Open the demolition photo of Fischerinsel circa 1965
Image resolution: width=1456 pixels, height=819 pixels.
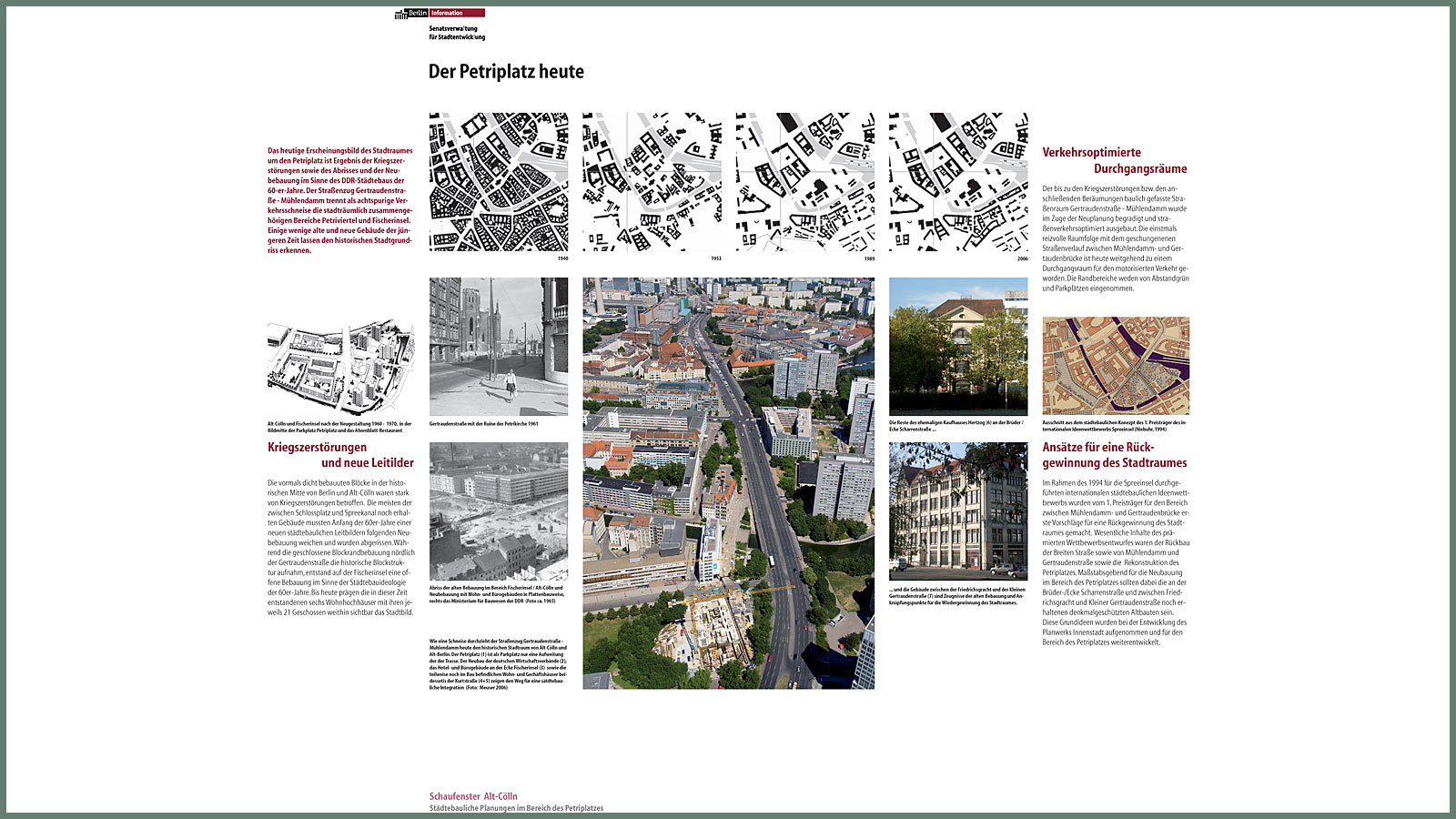499,511
